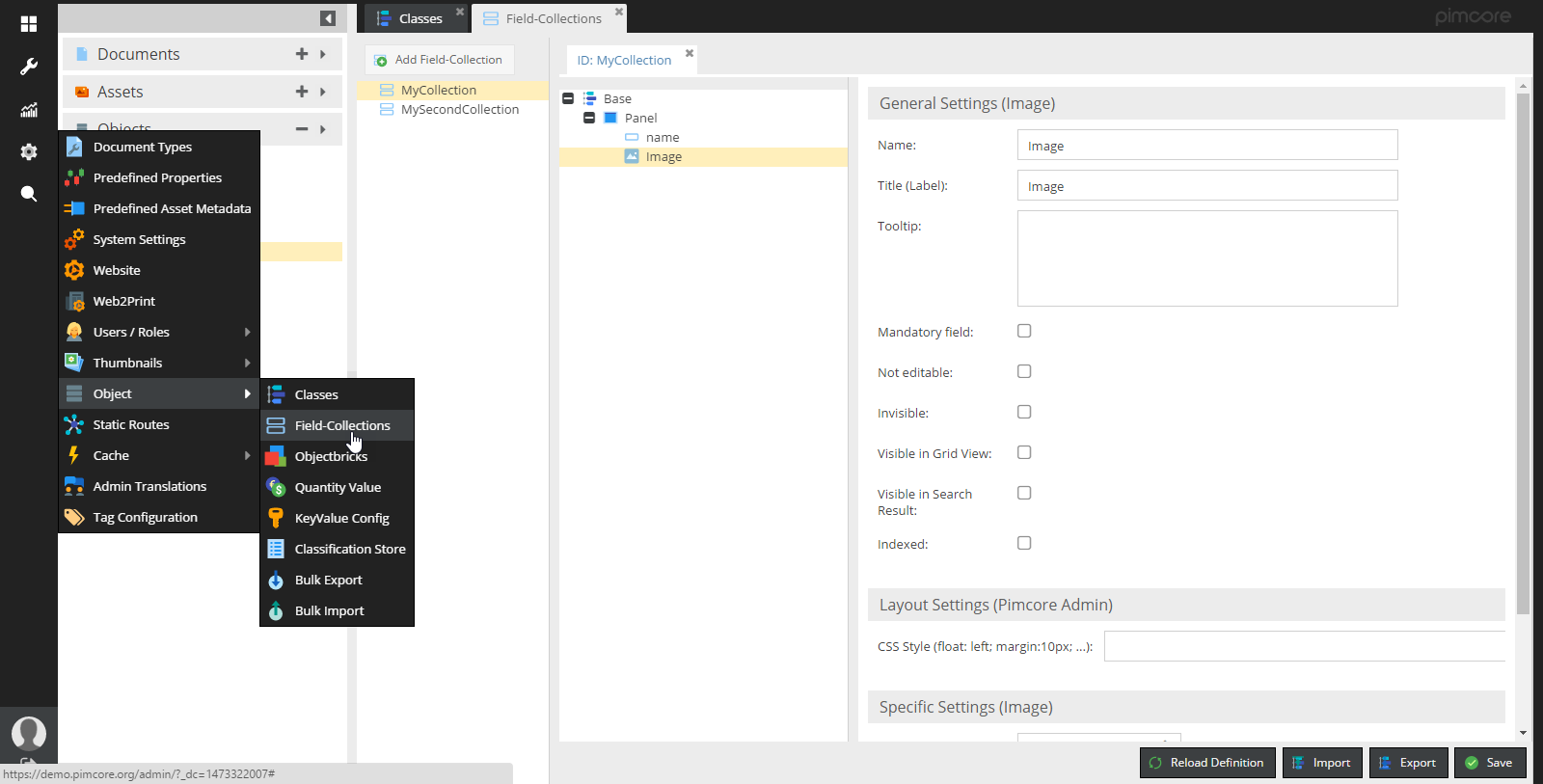
Task: Expand the Assets panel arrow
Action: 323,92
